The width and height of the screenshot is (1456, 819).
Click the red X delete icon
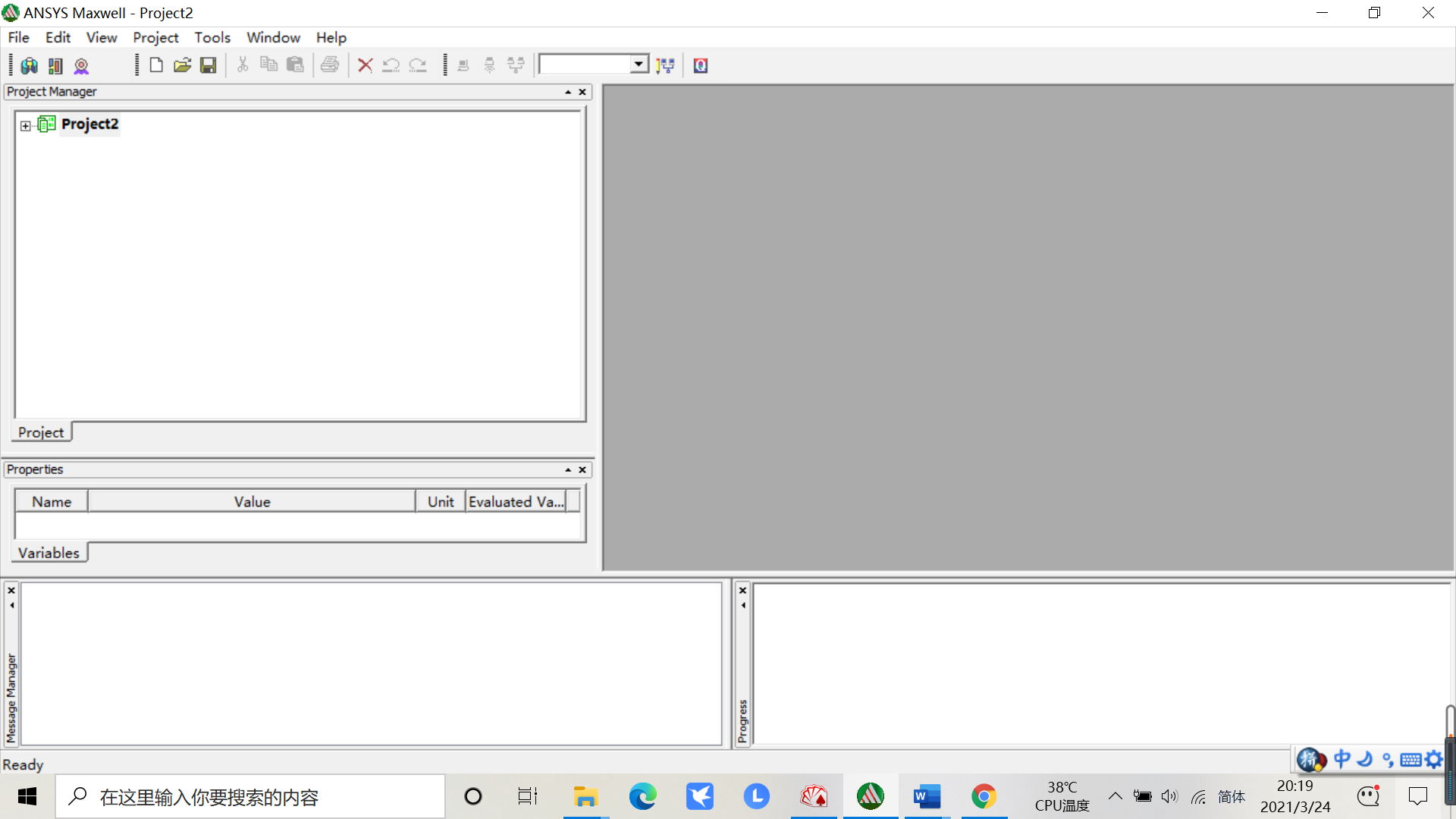coord(365,65)
